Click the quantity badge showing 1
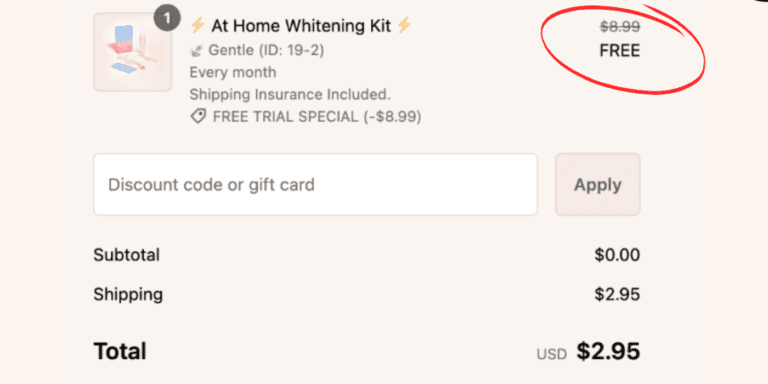 pyautogui.click(x=167, y=19)
